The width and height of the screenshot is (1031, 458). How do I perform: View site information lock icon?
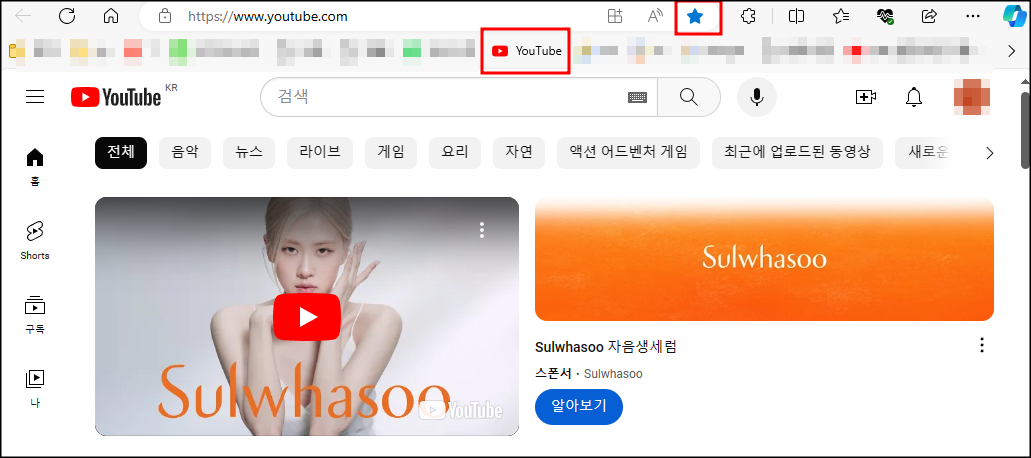165,16
